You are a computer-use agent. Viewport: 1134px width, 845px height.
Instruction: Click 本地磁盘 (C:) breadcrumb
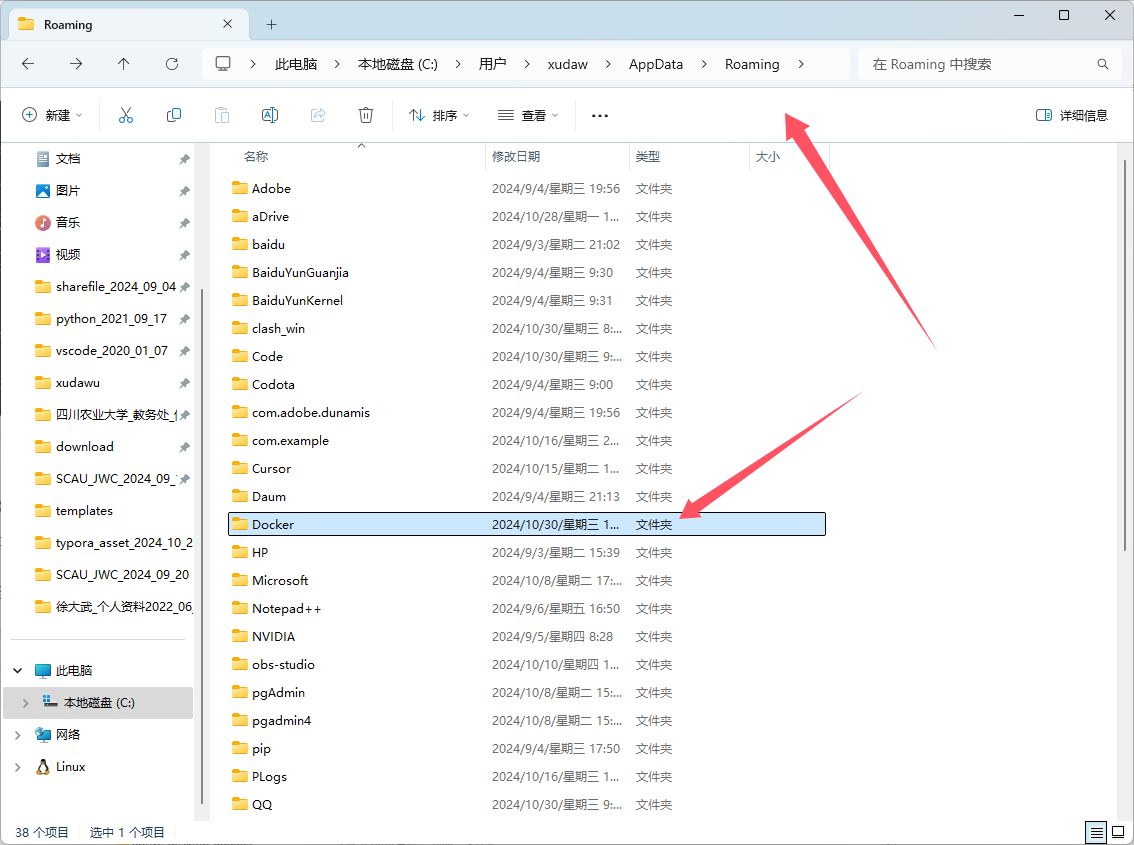(398, 64)
